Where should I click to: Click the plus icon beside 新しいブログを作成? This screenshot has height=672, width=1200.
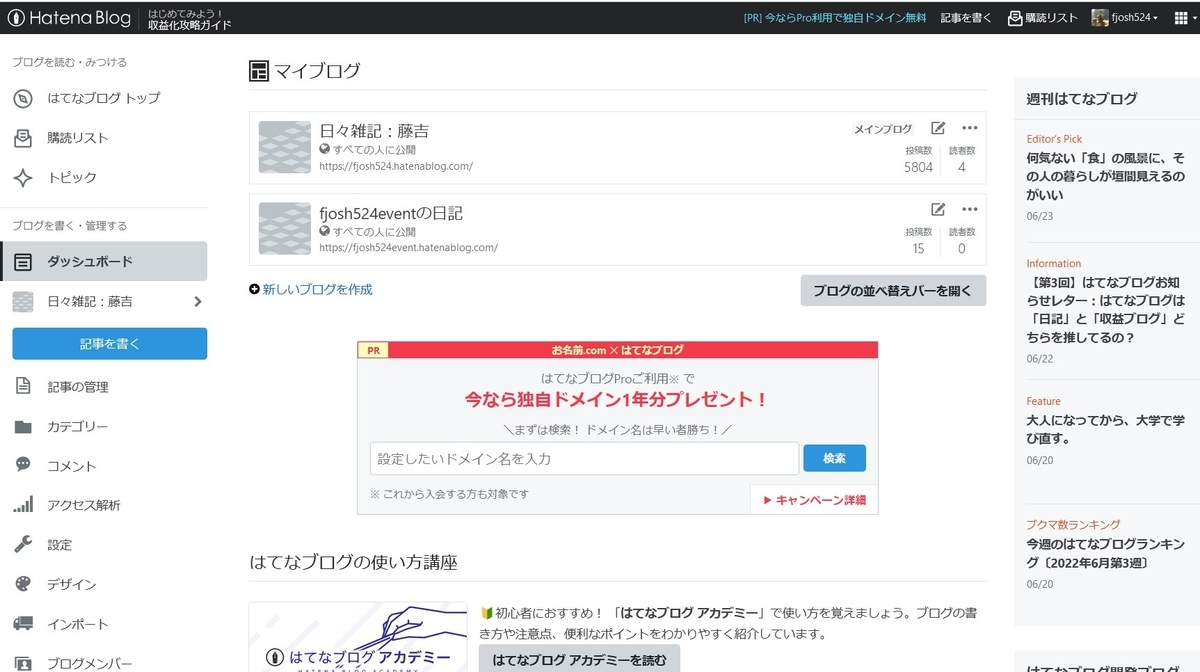coord(254,290)
